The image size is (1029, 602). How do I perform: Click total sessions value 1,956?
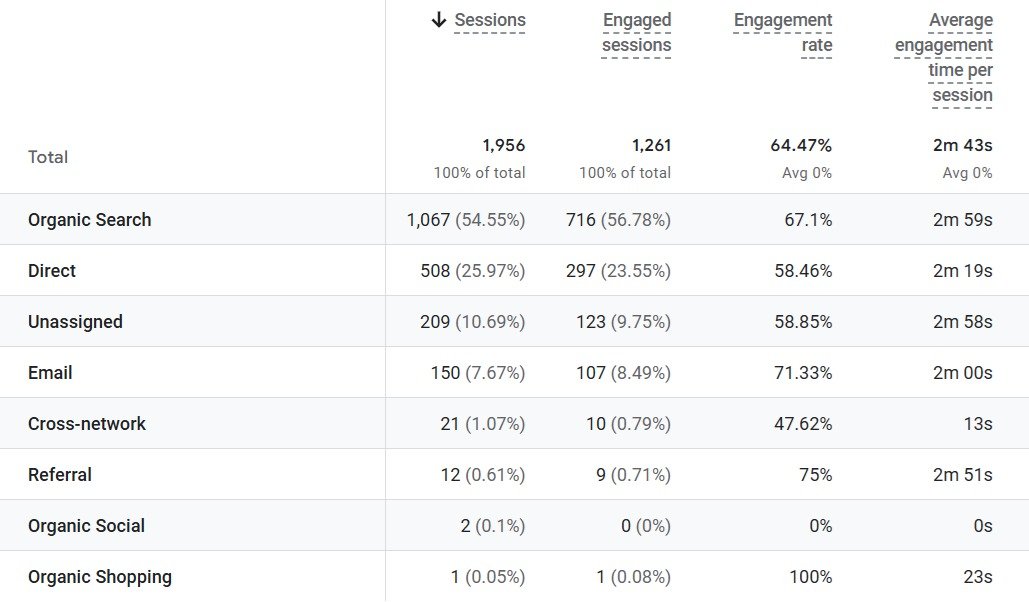click(x=503, y=146)
